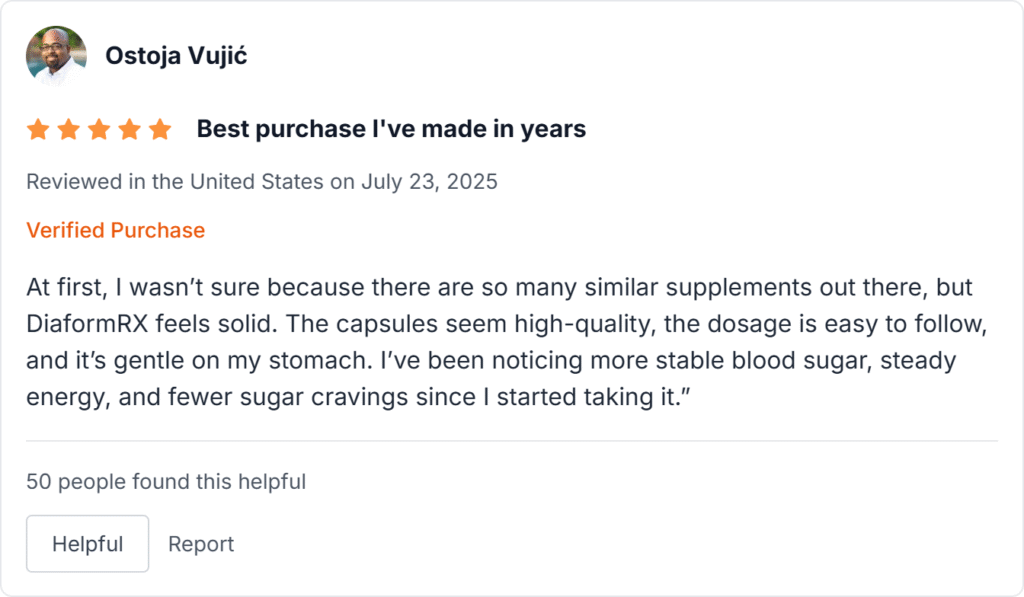Click the fourth rating star
The image size is (1024, 597).
[129, 130]
